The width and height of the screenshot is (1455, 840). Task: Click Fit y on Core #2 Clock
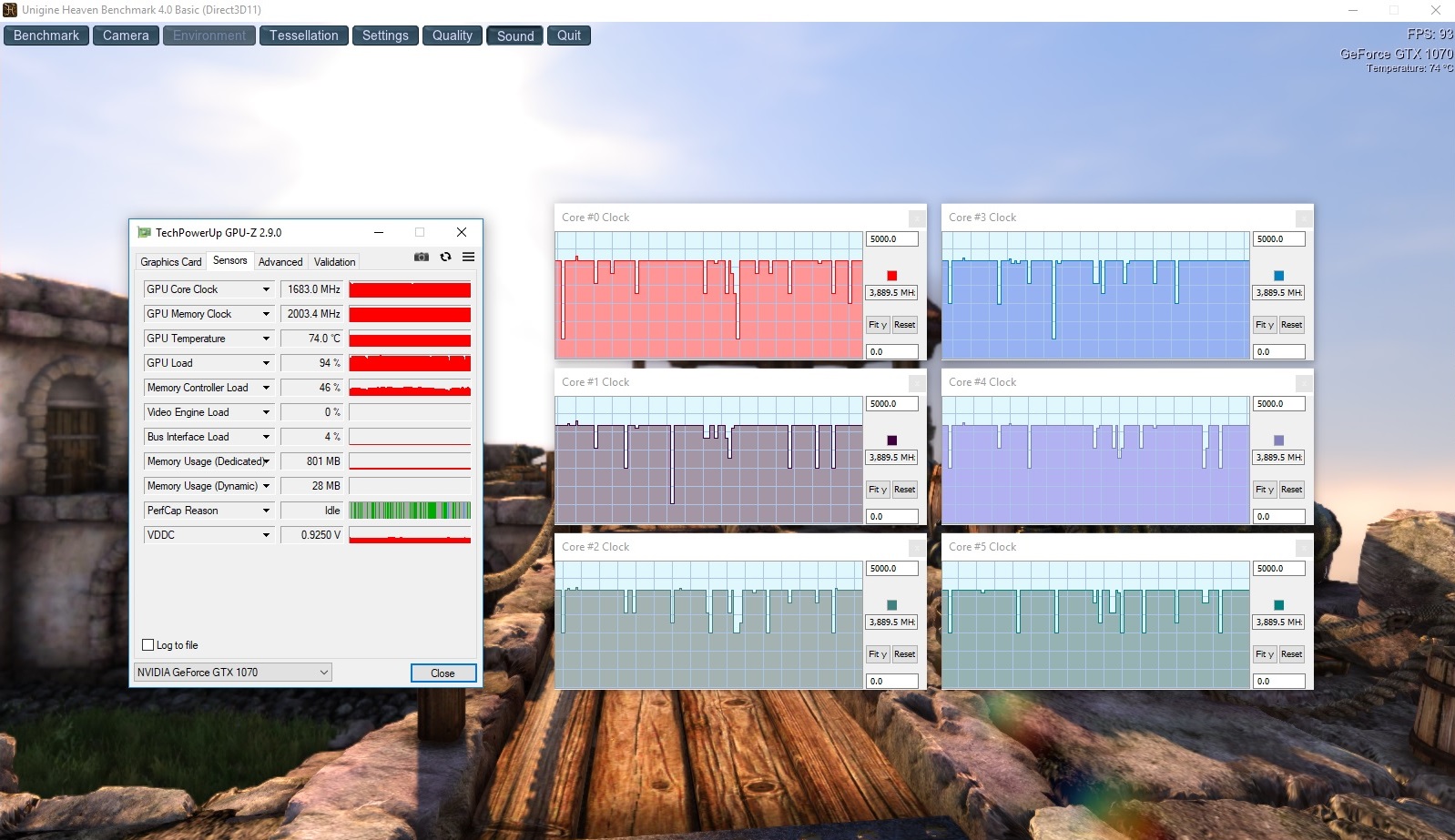[878, 654]
